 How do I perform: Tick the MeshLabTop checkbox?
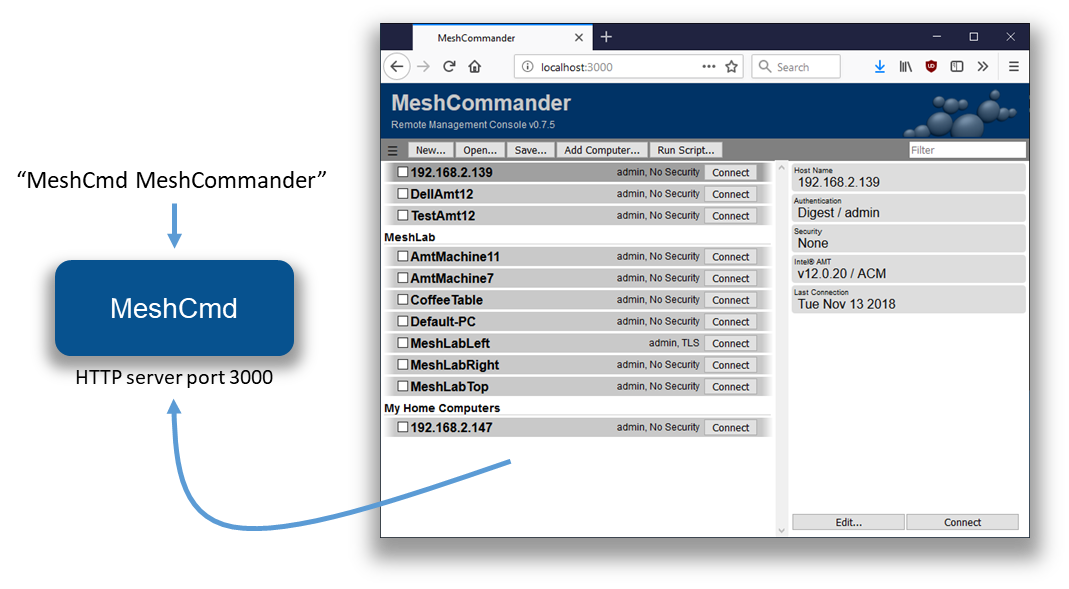[403, 386]
